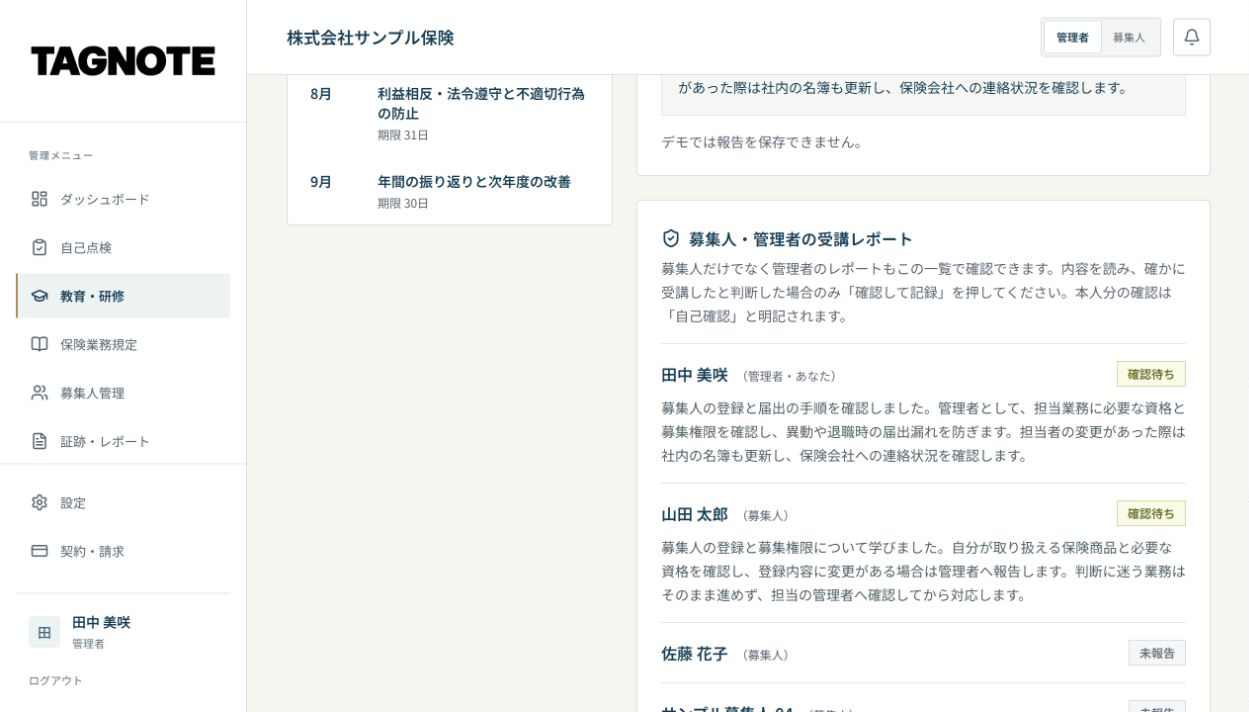Click 山田 太郎's report text

pos(923,571)
